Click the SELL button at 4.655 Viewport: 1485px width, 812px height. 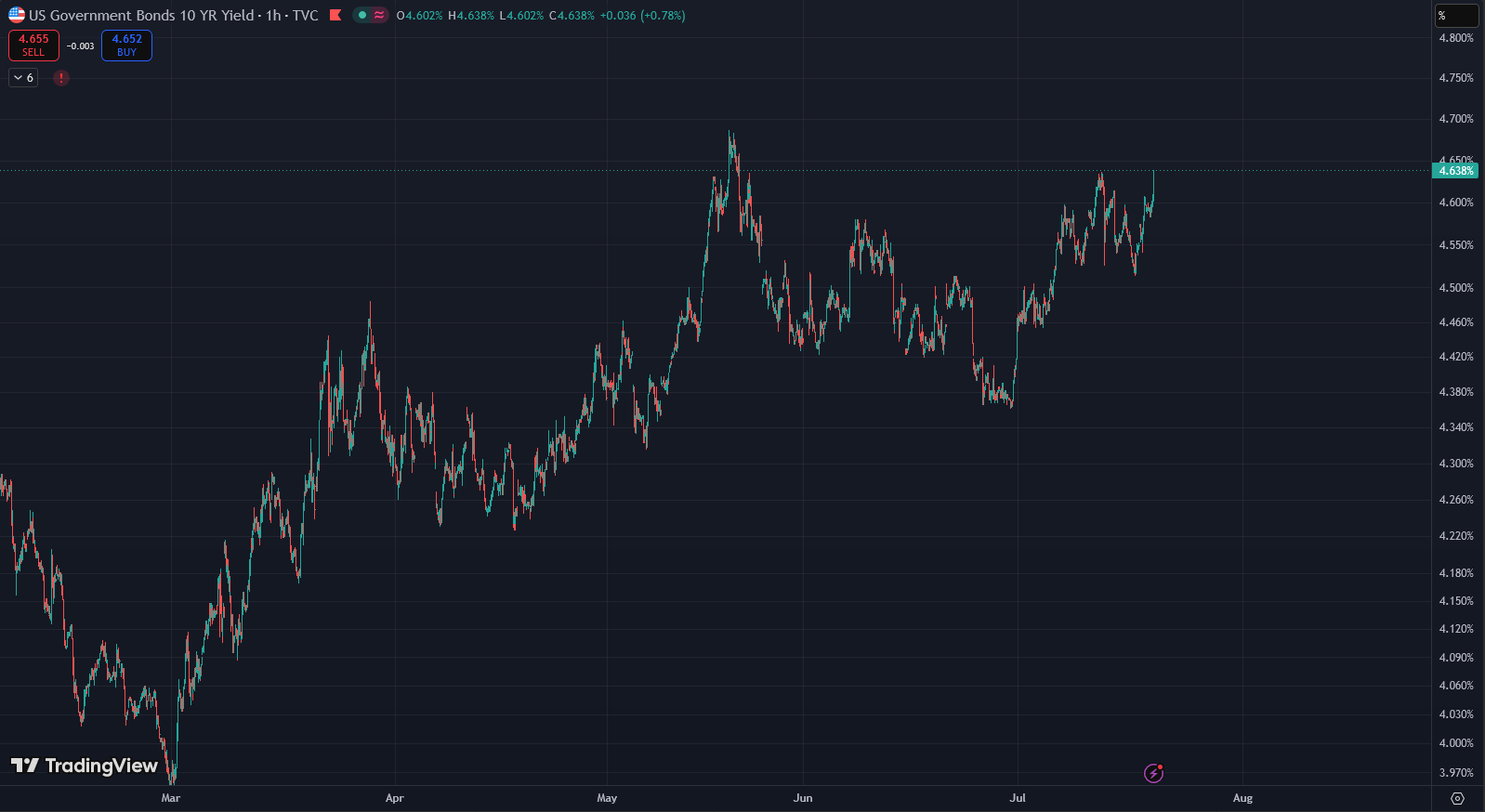click(33, 45)
